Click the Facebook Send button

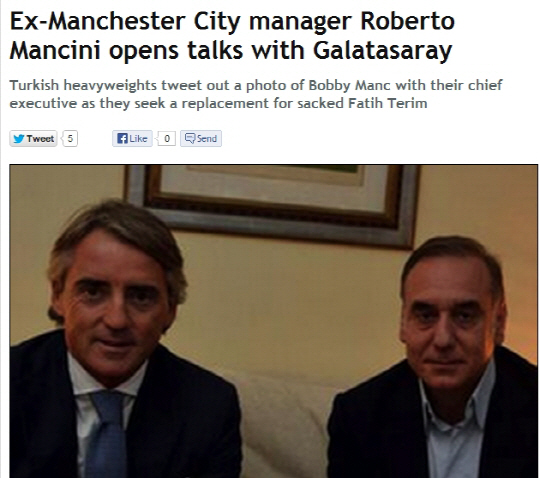(201, 139)
